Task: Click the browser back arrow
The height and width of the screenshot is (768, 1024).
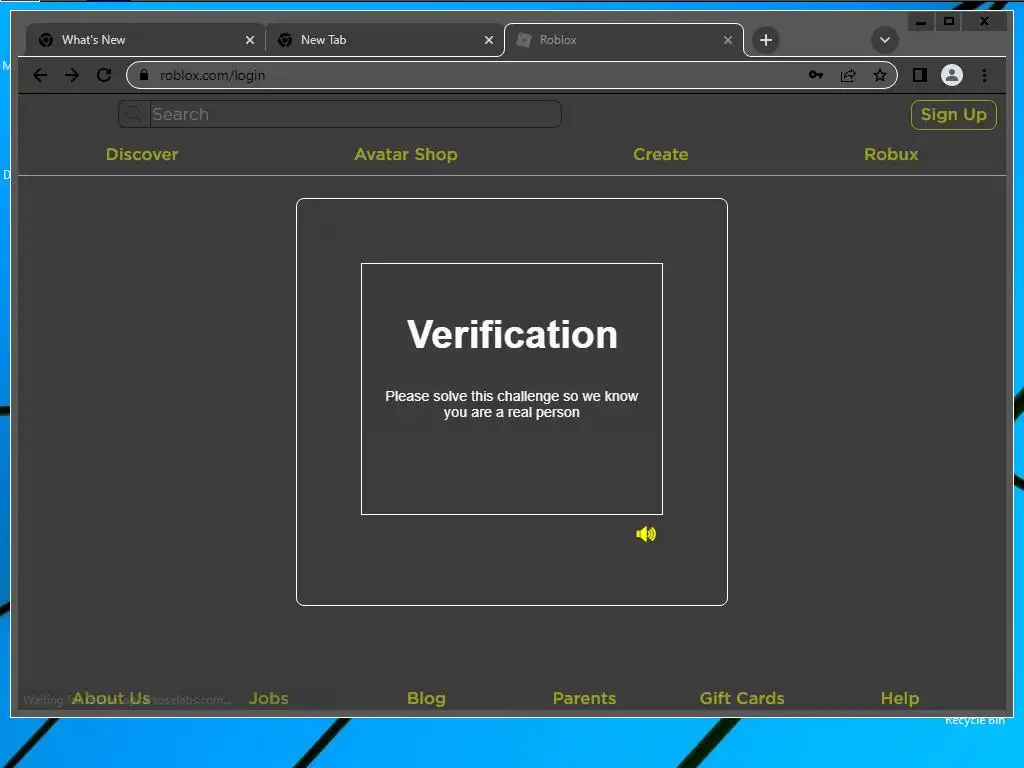Action: tap(40, 75)
